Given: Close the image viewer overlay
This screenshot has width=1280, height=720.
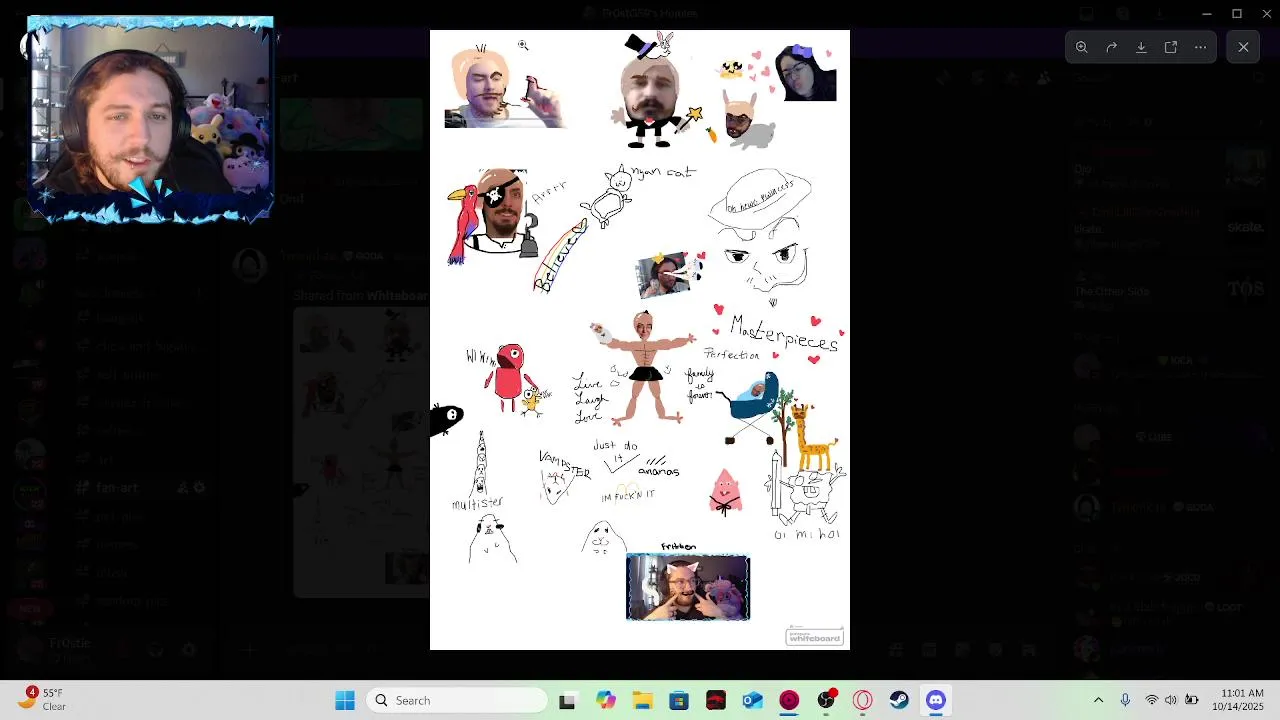Looking at the screenshot, I should pyautogui.click(x=1243, y=47).
